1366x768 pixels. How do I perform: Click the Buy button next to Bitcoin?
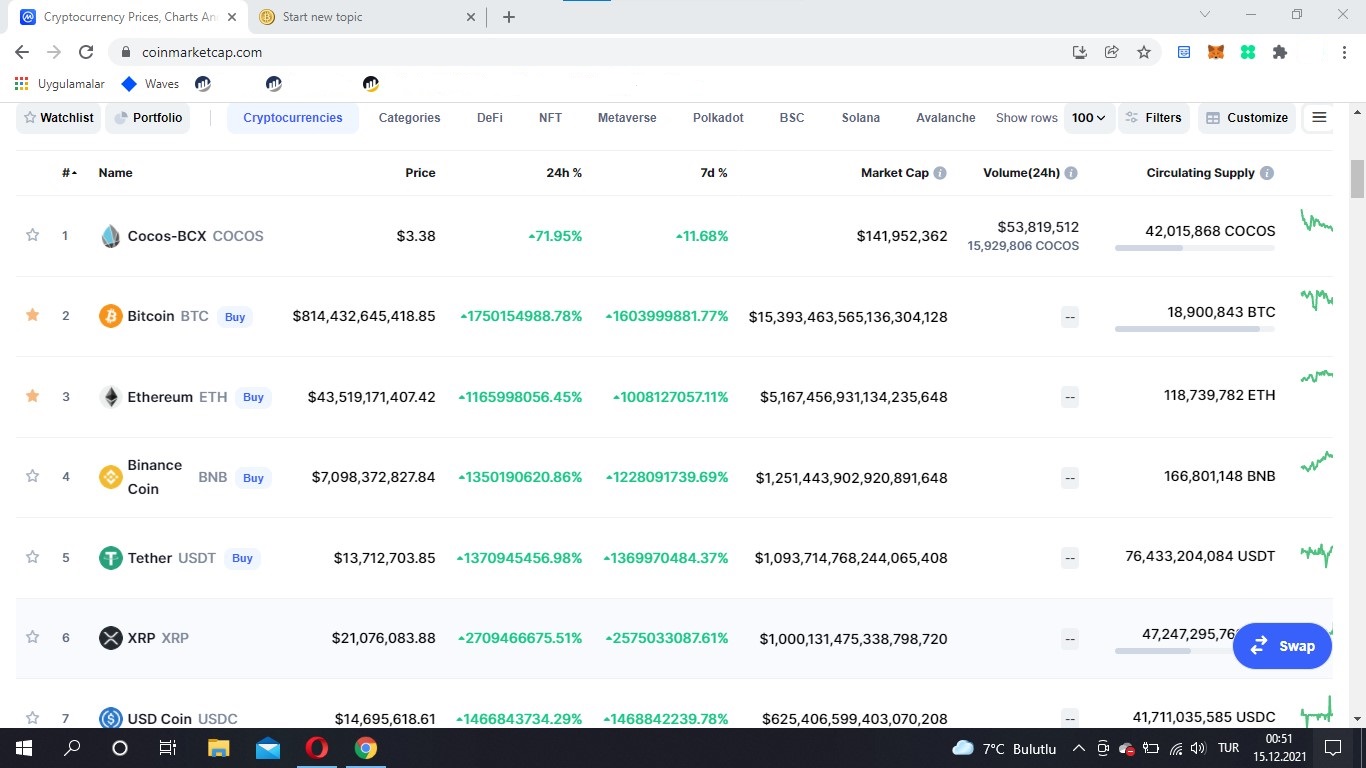[x=235, y=317]
